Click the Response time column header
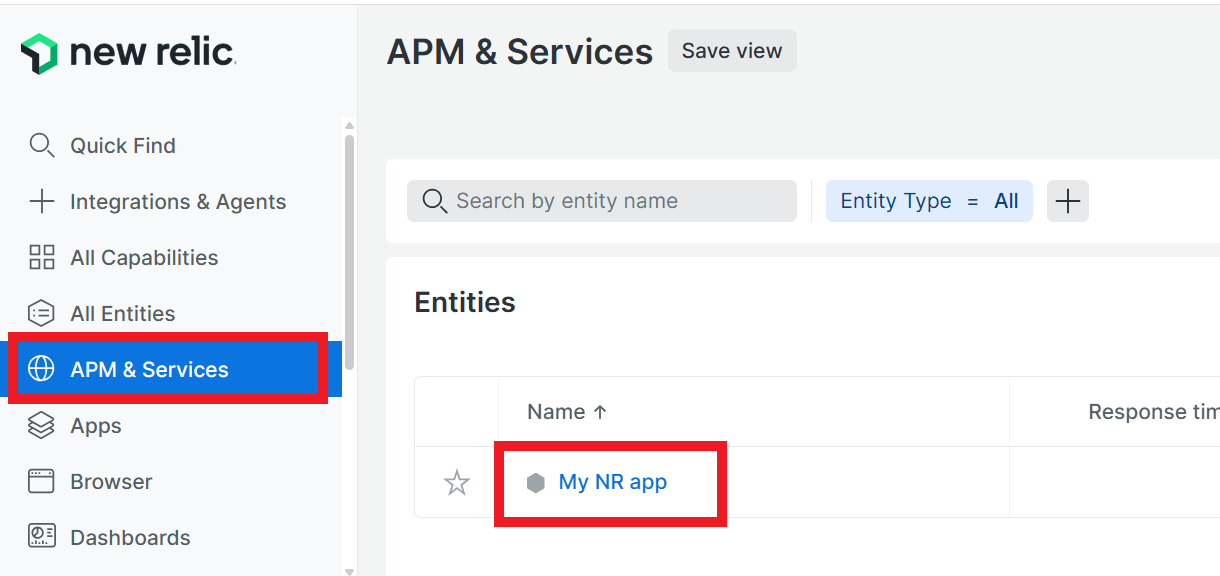This screenshot has width=1220, height=576. pos(1154,412)
